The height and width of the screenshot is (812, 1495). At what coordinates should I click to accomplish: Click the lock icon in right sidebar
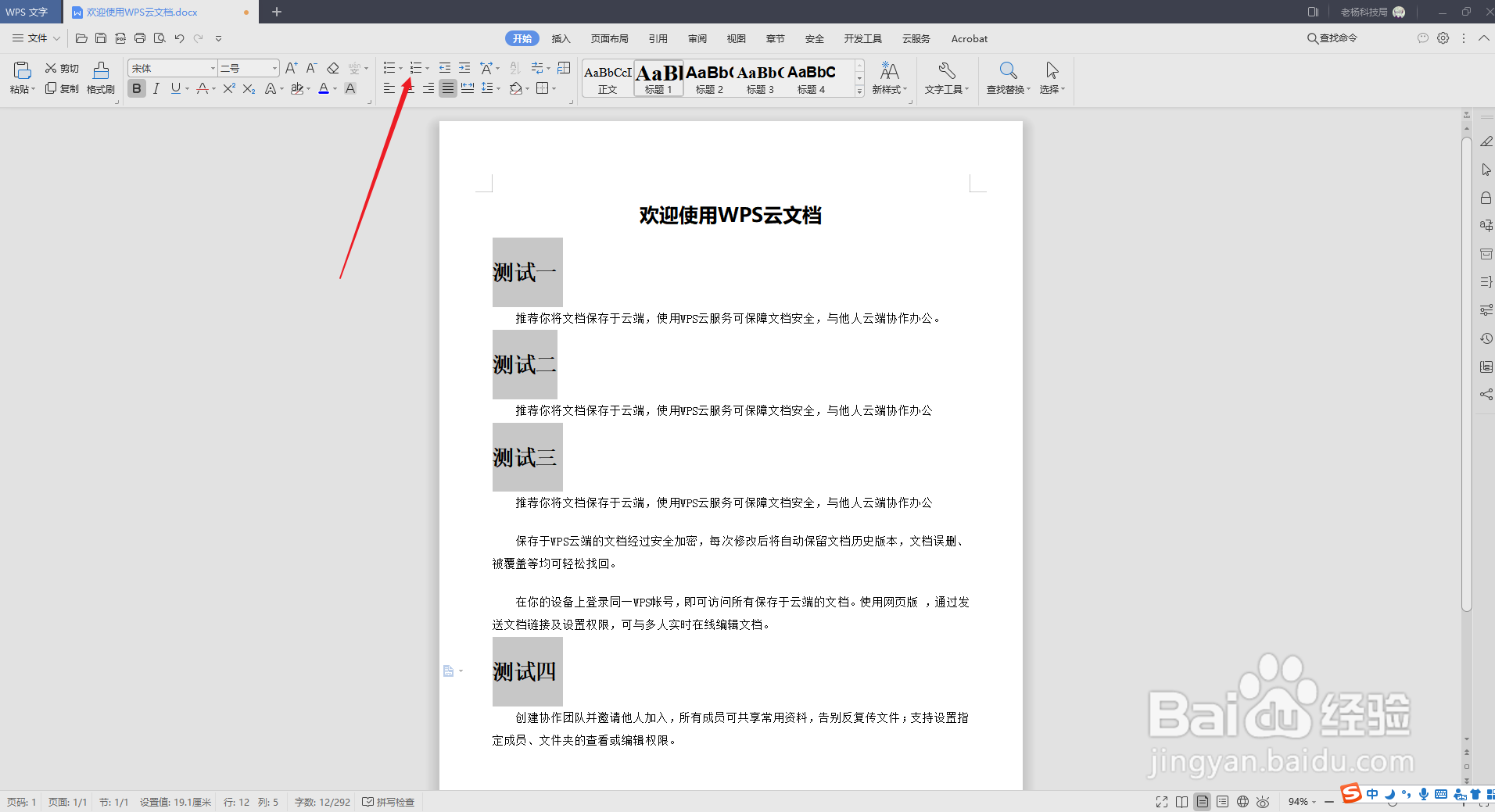coord(1486,198)
